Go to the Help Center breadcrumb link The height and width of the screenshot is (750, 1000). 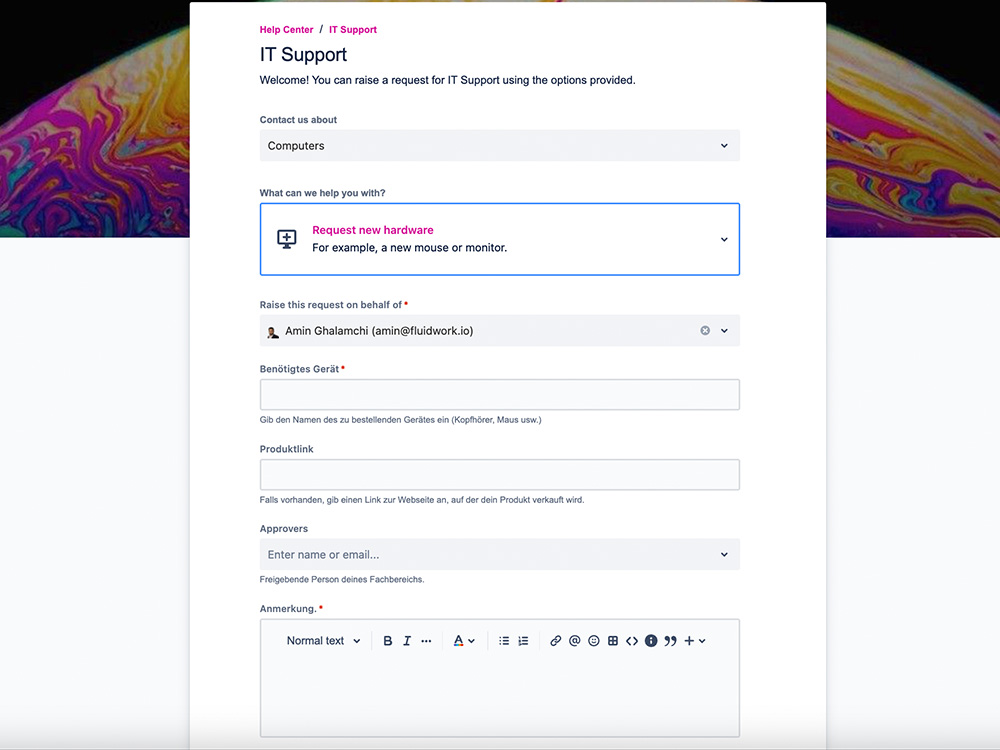pyautogui.click(x=286, y=29)
